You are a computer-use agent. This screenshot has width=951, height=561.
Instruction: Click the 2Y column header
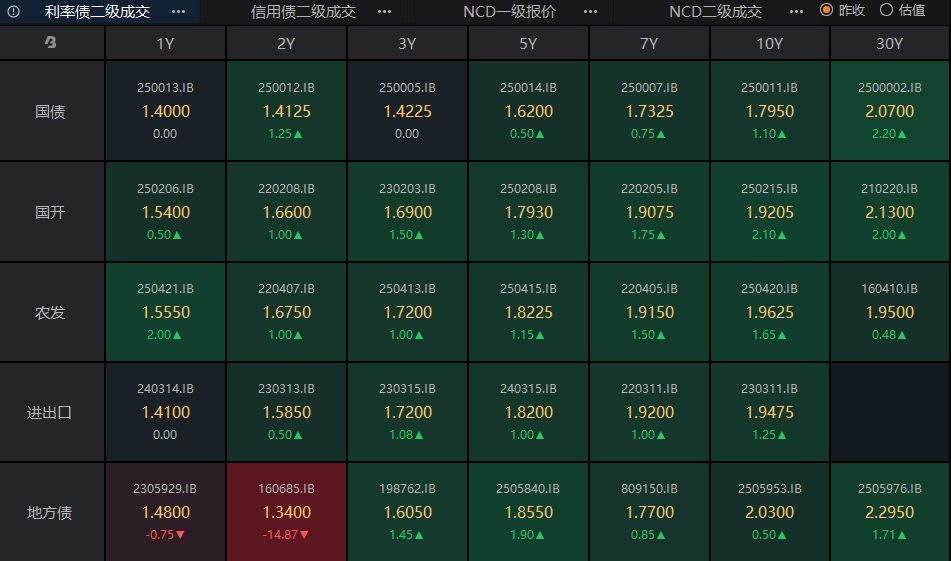click(x=286, y=43)
